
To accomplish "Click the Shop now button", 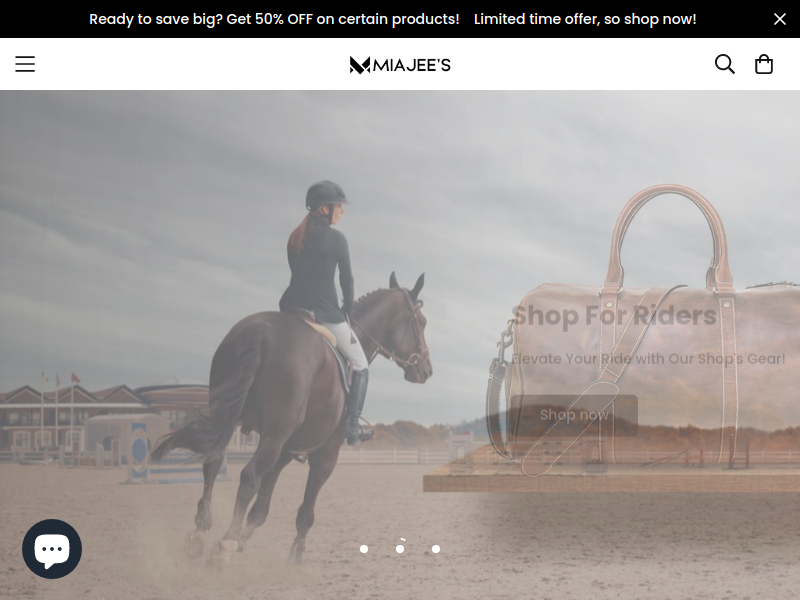I will click(574, 415).
